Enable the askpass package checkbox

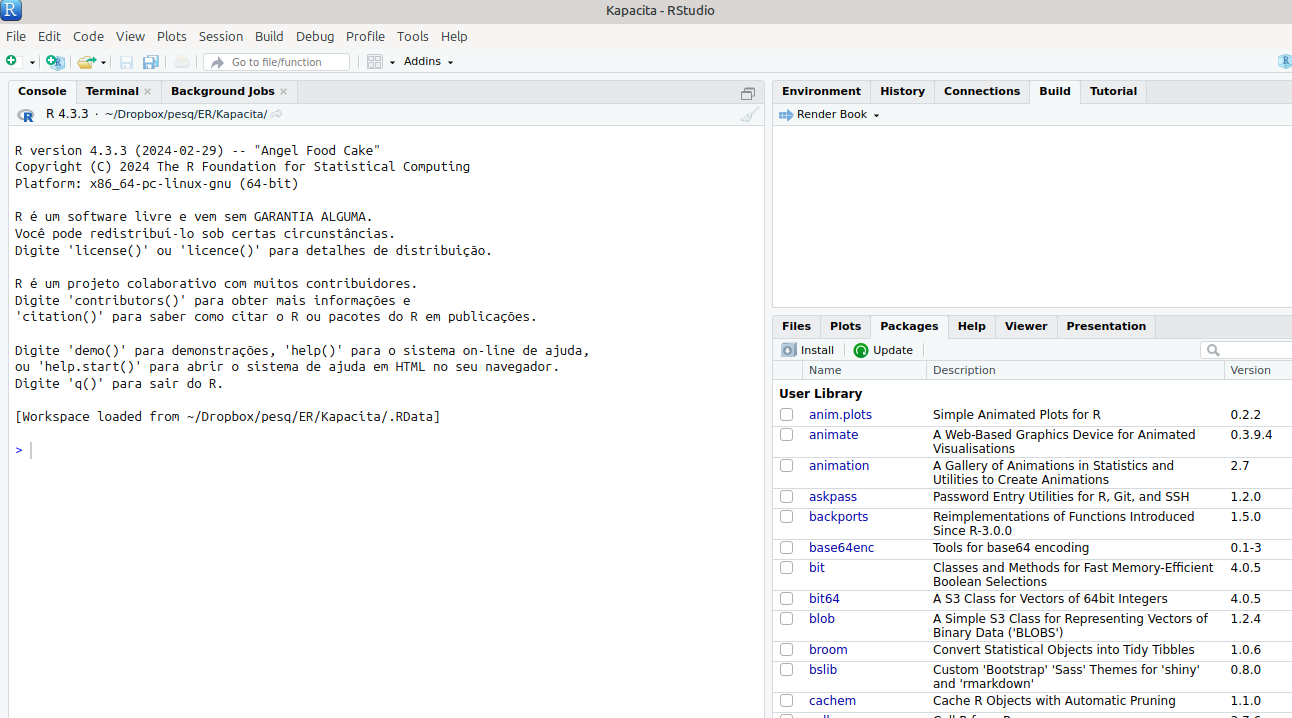787,497
